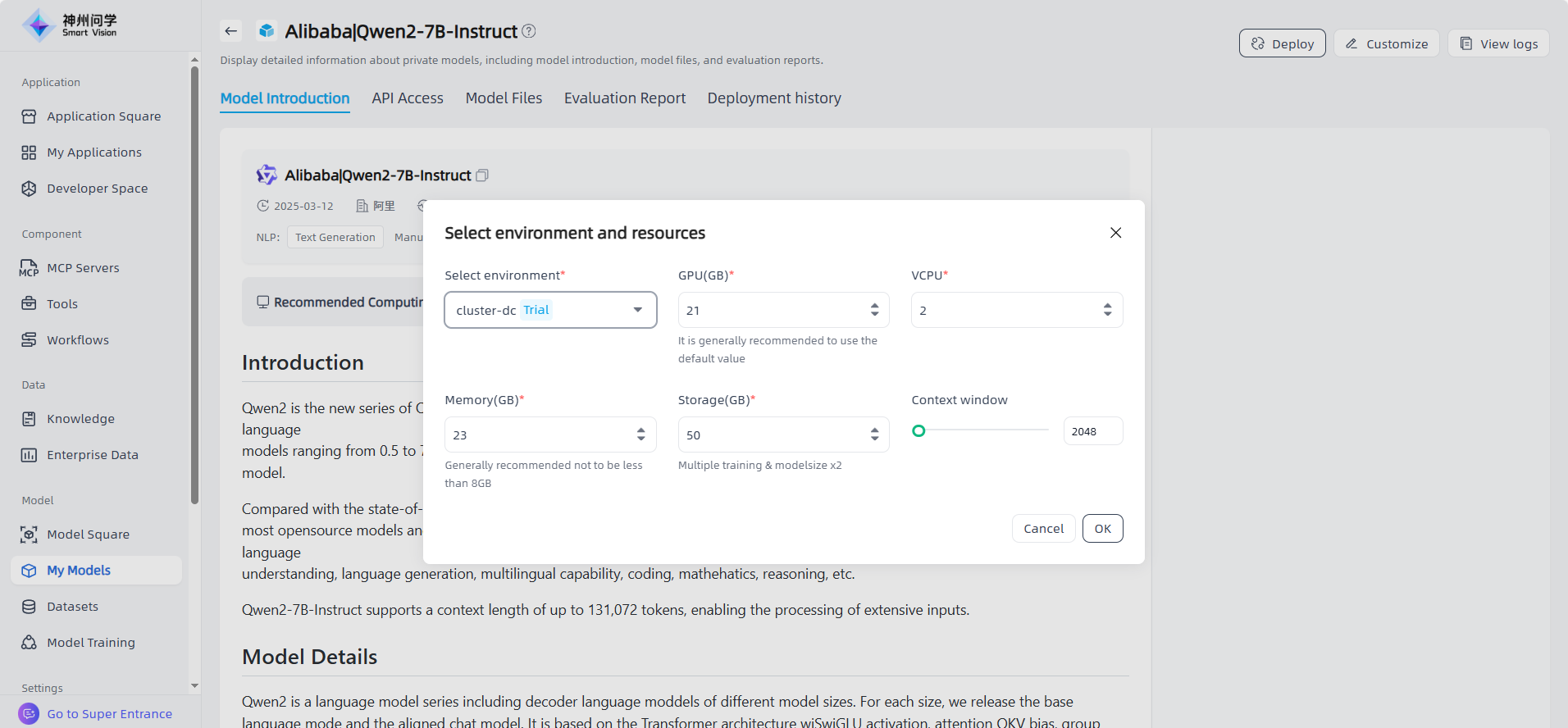The image size is (1568, 728).
Task: Open MCP Servers in the sidebar
Action: coord(83,268)
